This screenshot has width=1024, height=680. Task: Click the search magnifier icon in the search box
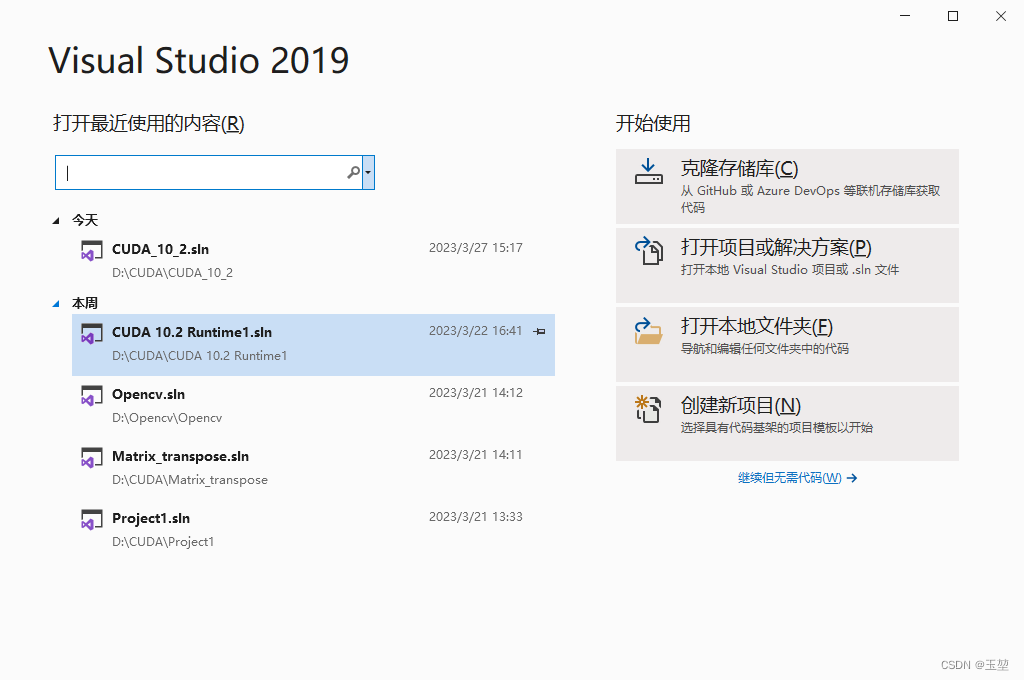[352, 171]
